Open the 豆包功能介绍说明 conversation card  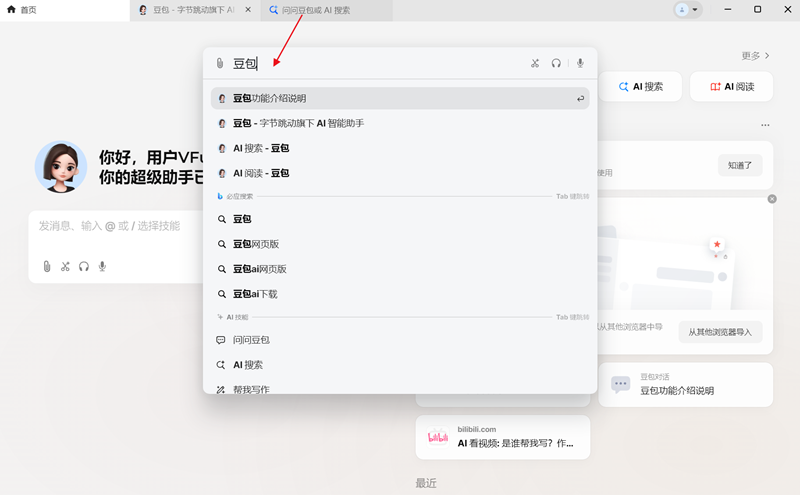click(x=685, y=385)
